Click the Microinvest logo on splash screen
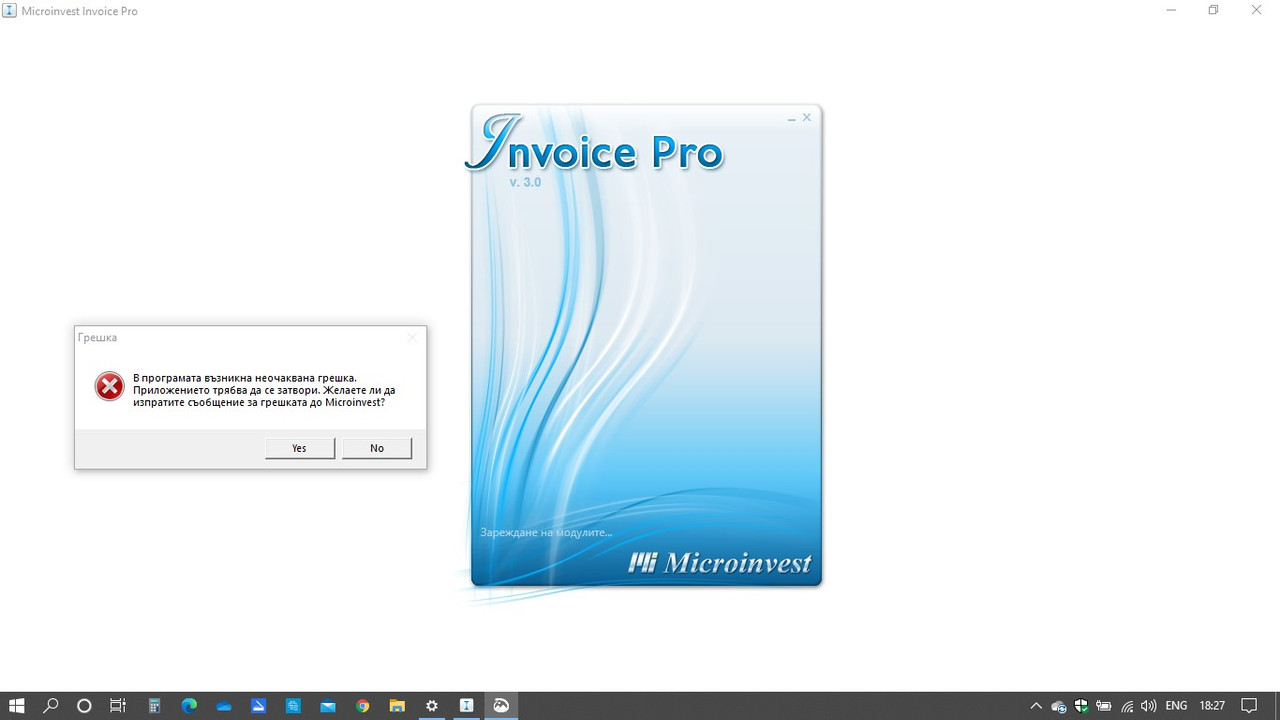This screenshot has width=1280, height=720. (720, 563)
